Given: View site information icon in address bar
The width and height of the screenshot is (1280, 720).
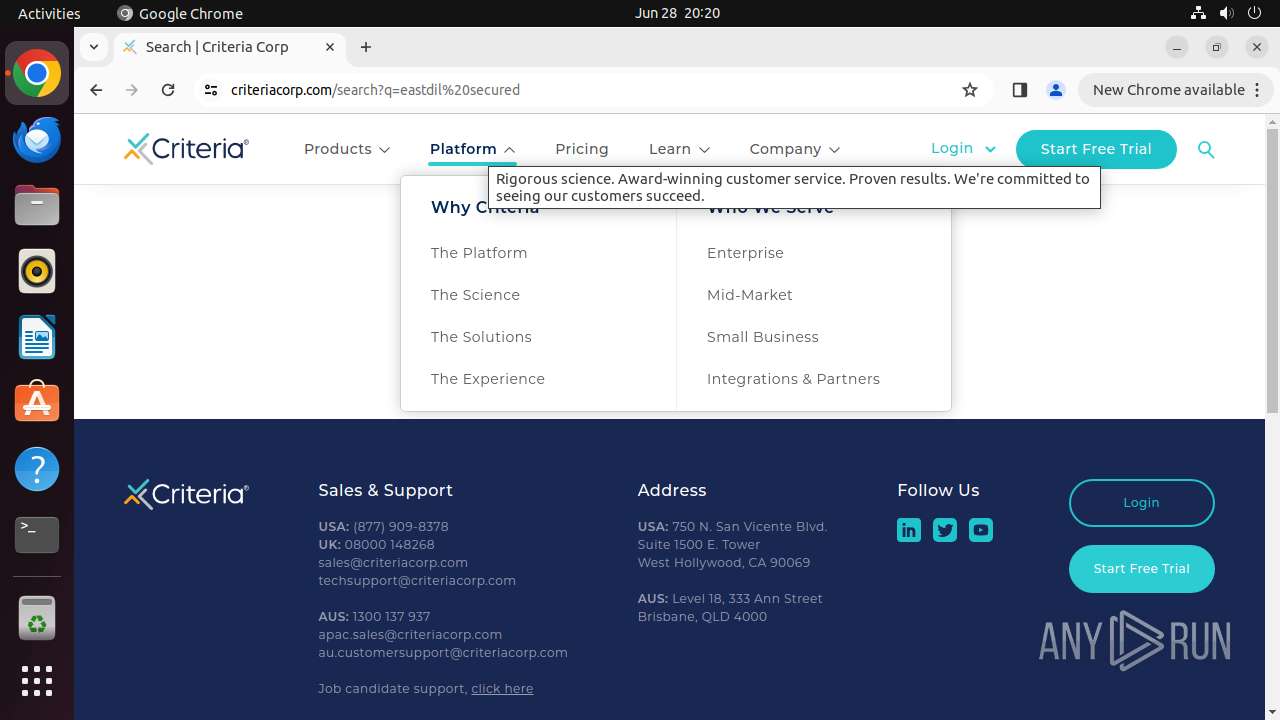Looking at the screenshot, I should pyautogui.click(x=210, y=90).
